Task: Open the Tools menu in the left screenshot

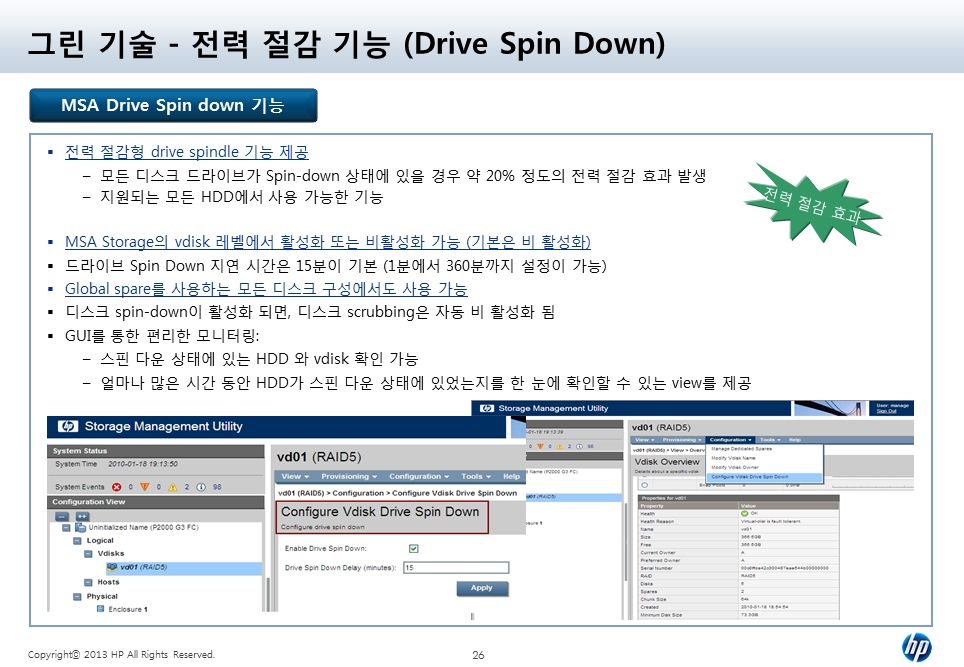Action: [476, 476]
